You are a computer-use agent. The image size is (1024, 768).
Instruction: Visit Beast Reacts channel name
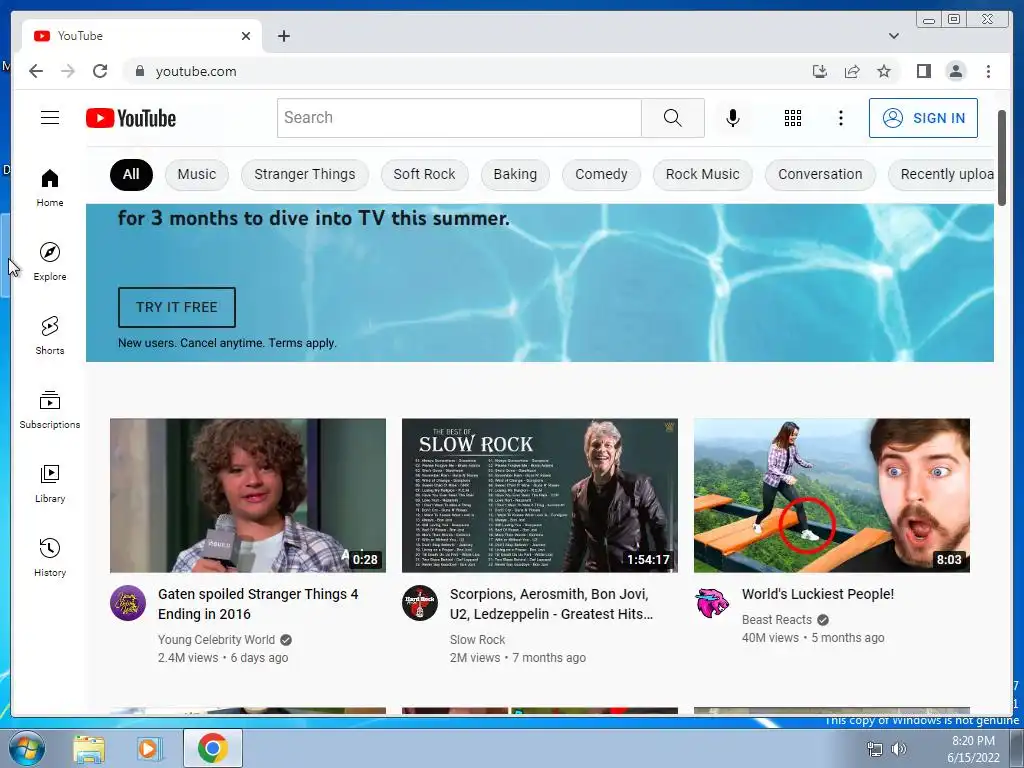click(776, 620)
